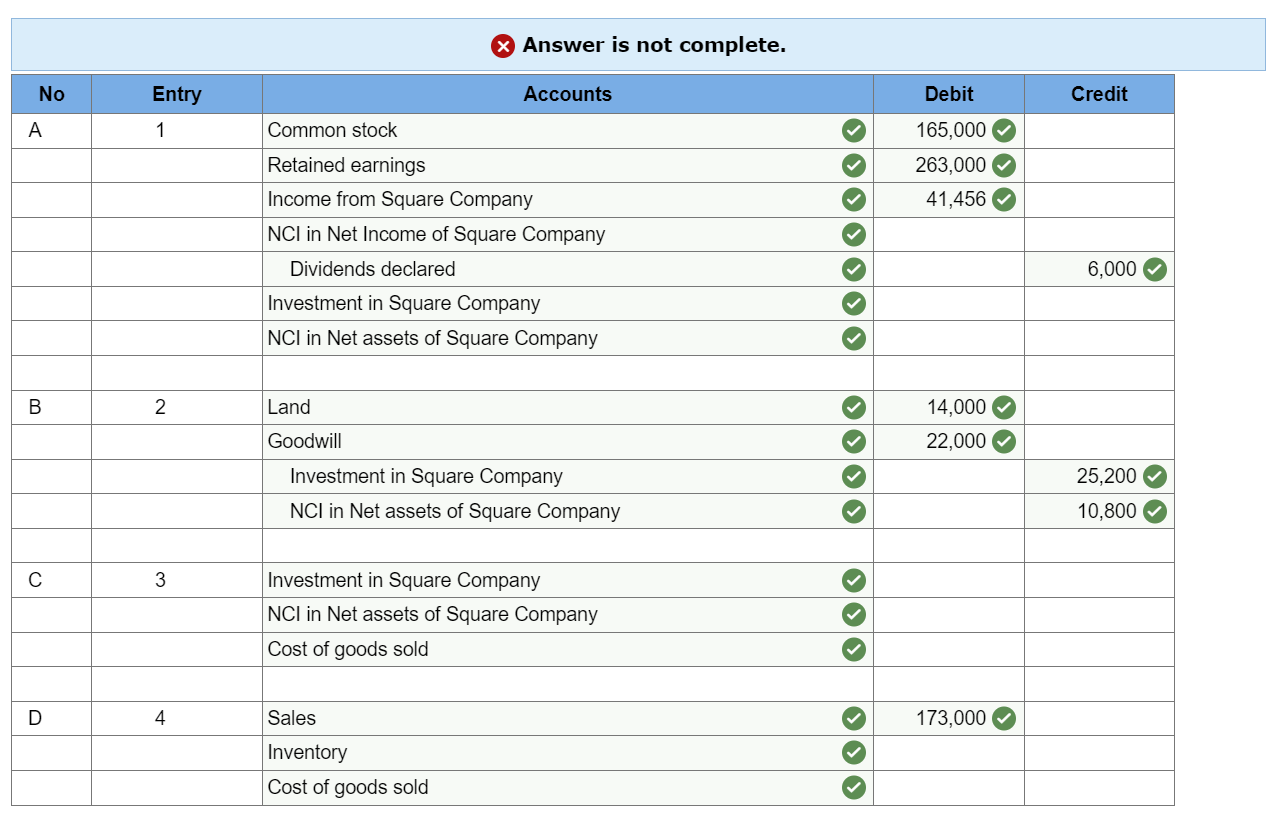Select the 'Investment in Square Company' account in entry 3
This screenshot has width=1267, height=838.
(x=404, y=580)
